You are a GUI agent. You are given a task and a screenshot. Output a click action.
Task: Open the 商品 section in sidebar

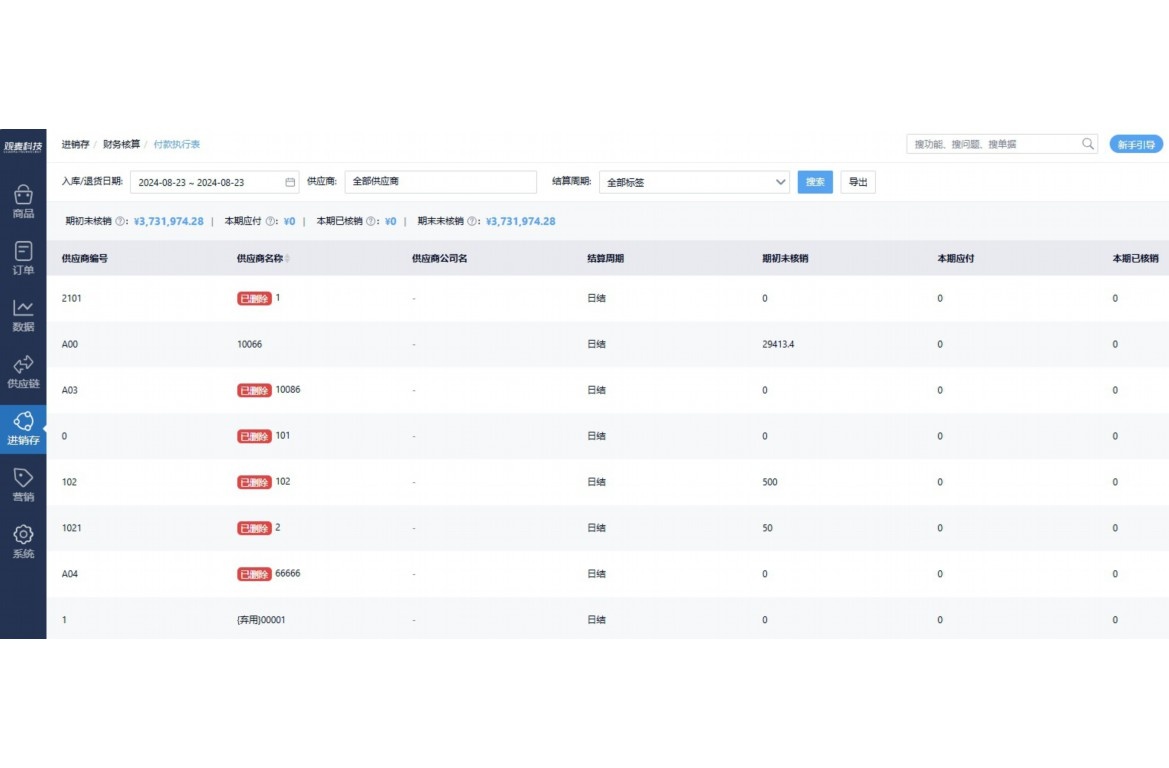pyautogui.click(x=23, y=201)
